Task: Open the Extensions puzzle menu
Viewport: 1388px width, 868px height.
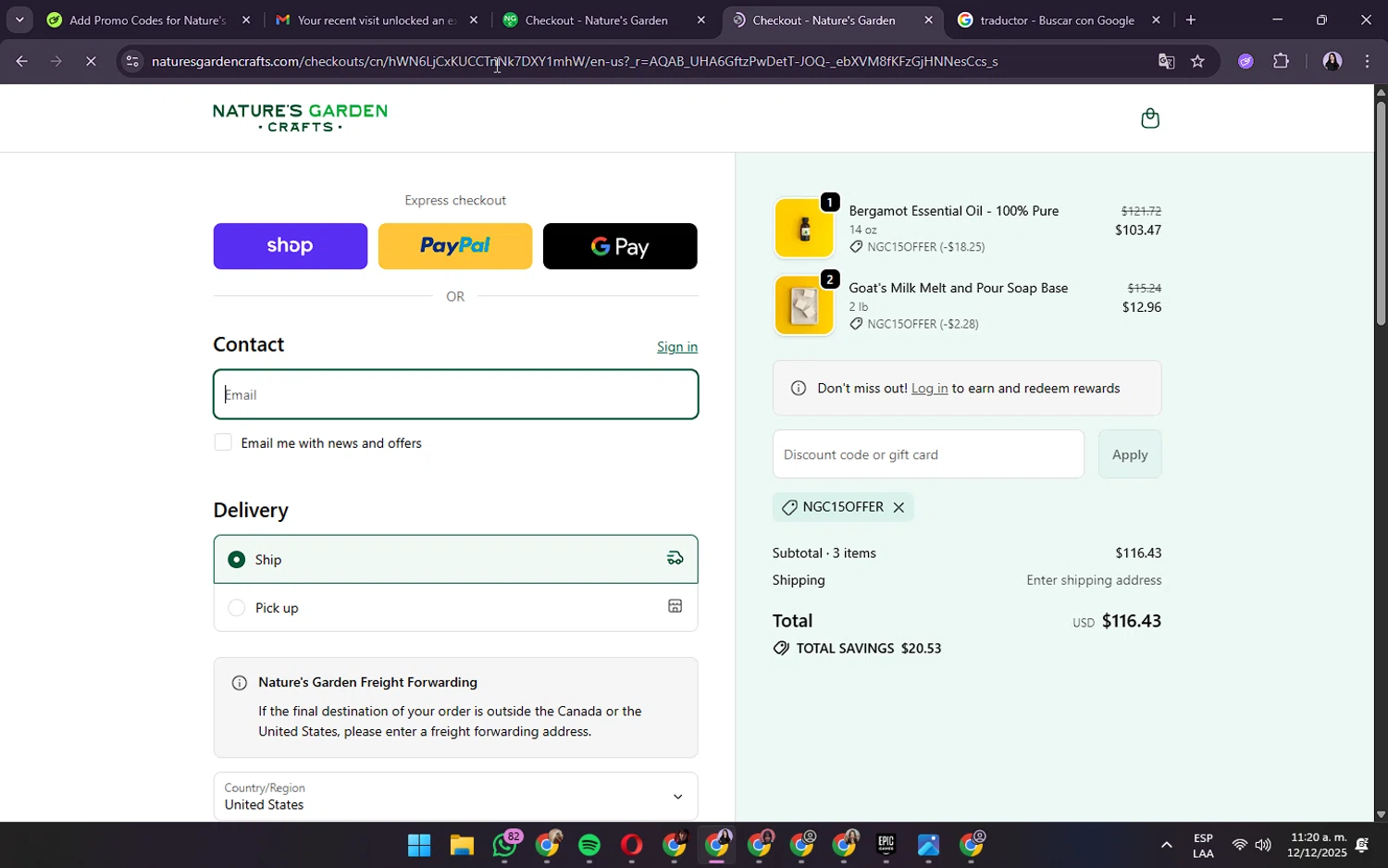Action: (x=1282, y=61)
